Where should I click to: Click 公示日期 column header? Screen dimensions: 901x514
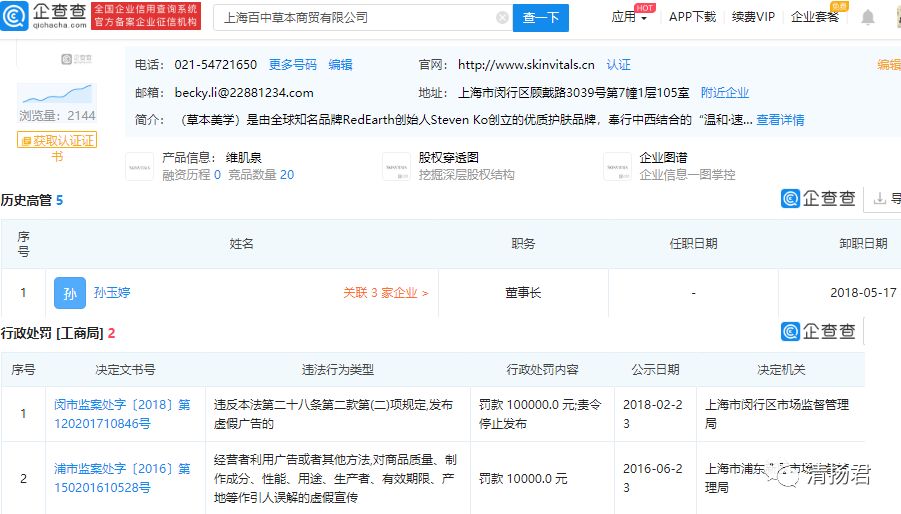(x=656, y=369)
